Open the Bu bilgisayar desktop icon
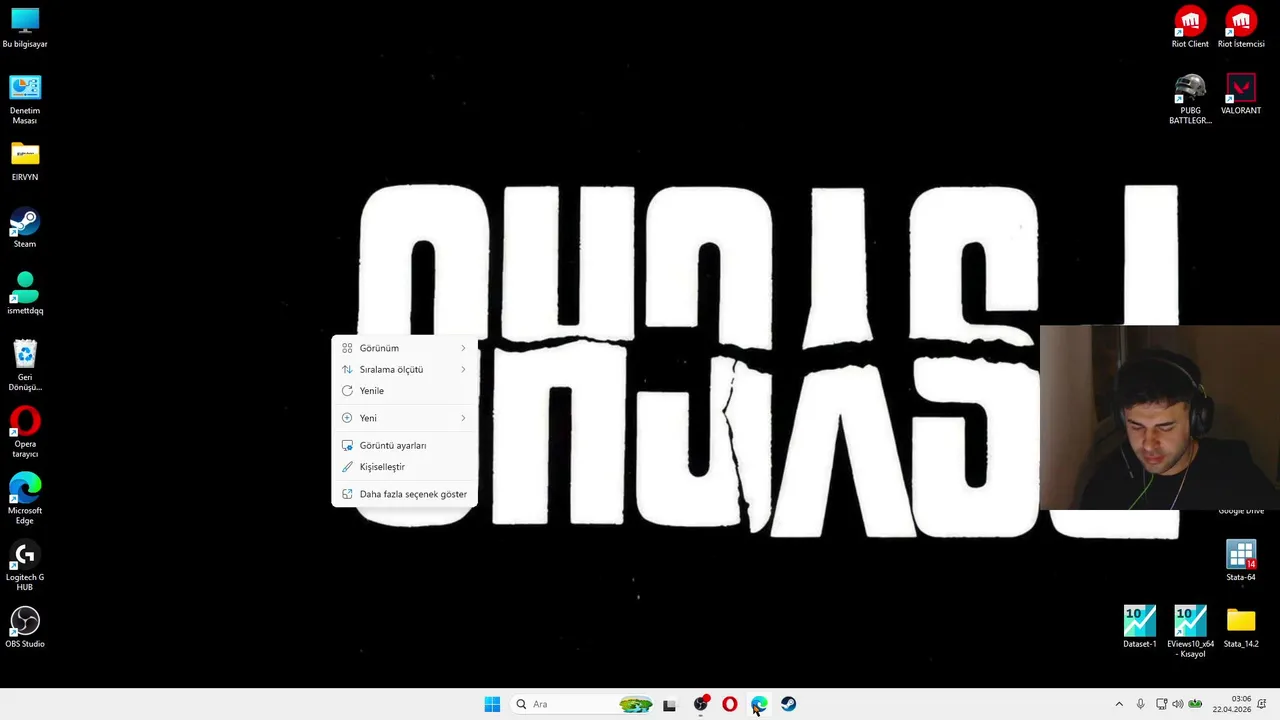Image resolution: width=1280 pixels, height=720 pixels. coord(25,28)
